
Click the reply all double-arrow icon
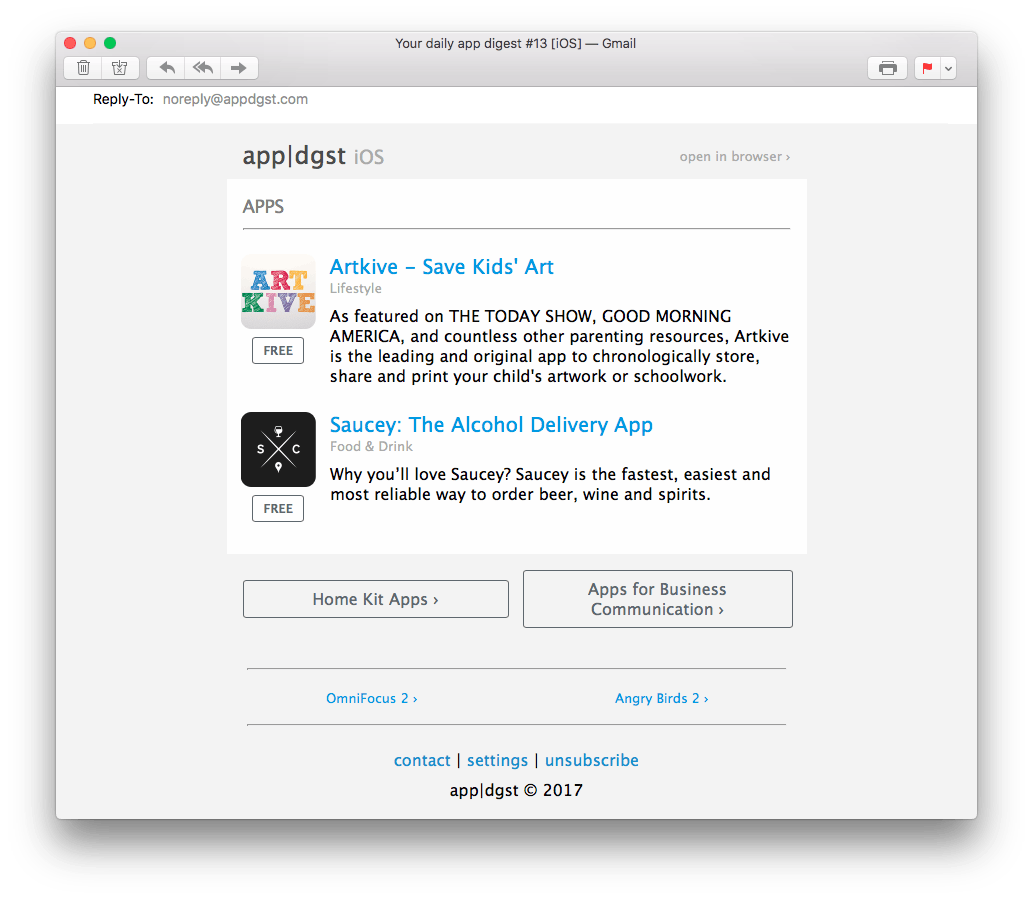(x=203, y=68)
